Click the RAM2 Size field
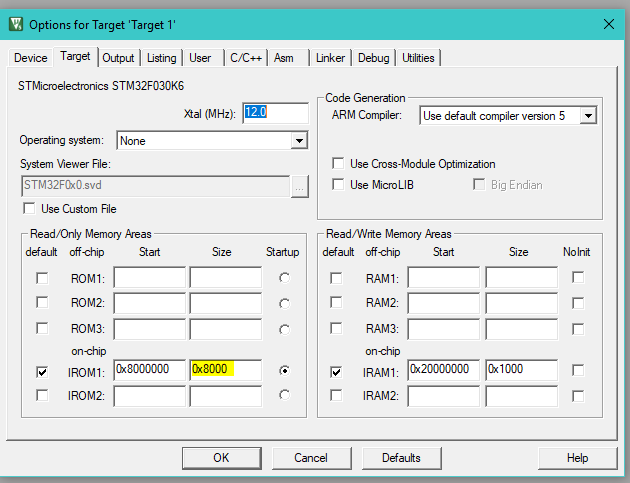630x483 pixels. (522, 303)
